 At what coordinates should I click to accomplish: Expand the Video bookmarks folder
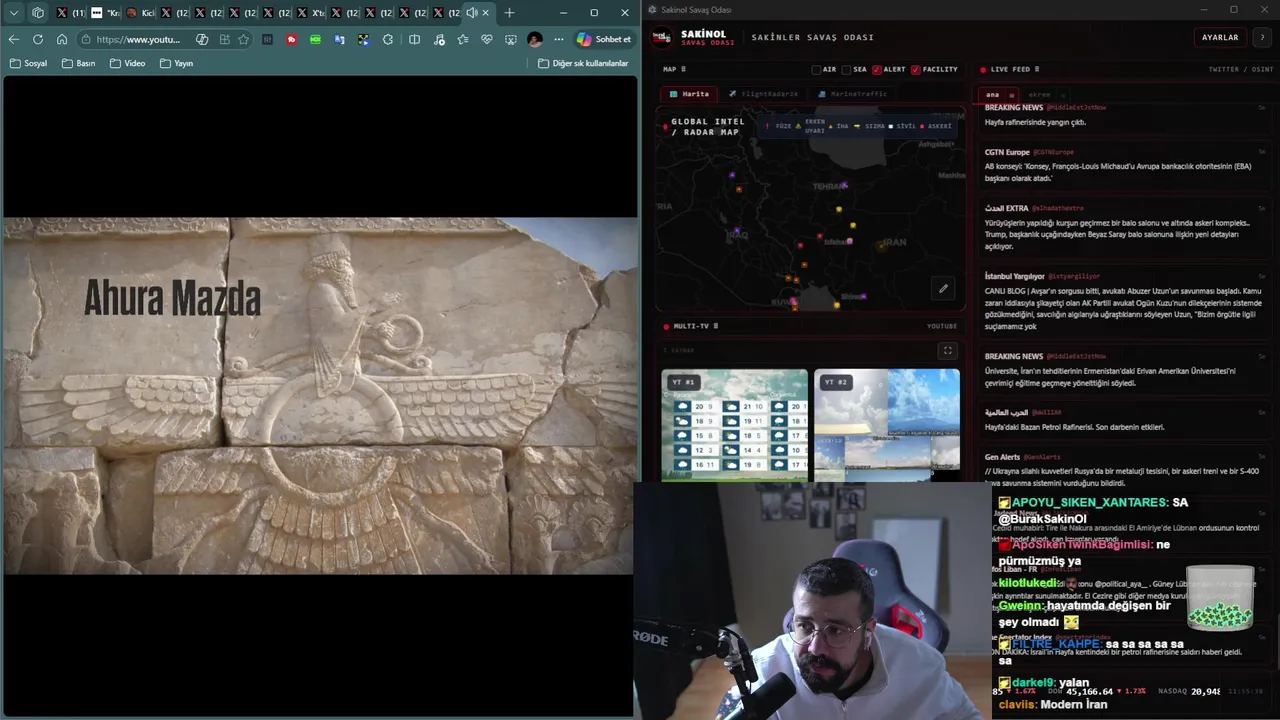(x=127, y=63)
